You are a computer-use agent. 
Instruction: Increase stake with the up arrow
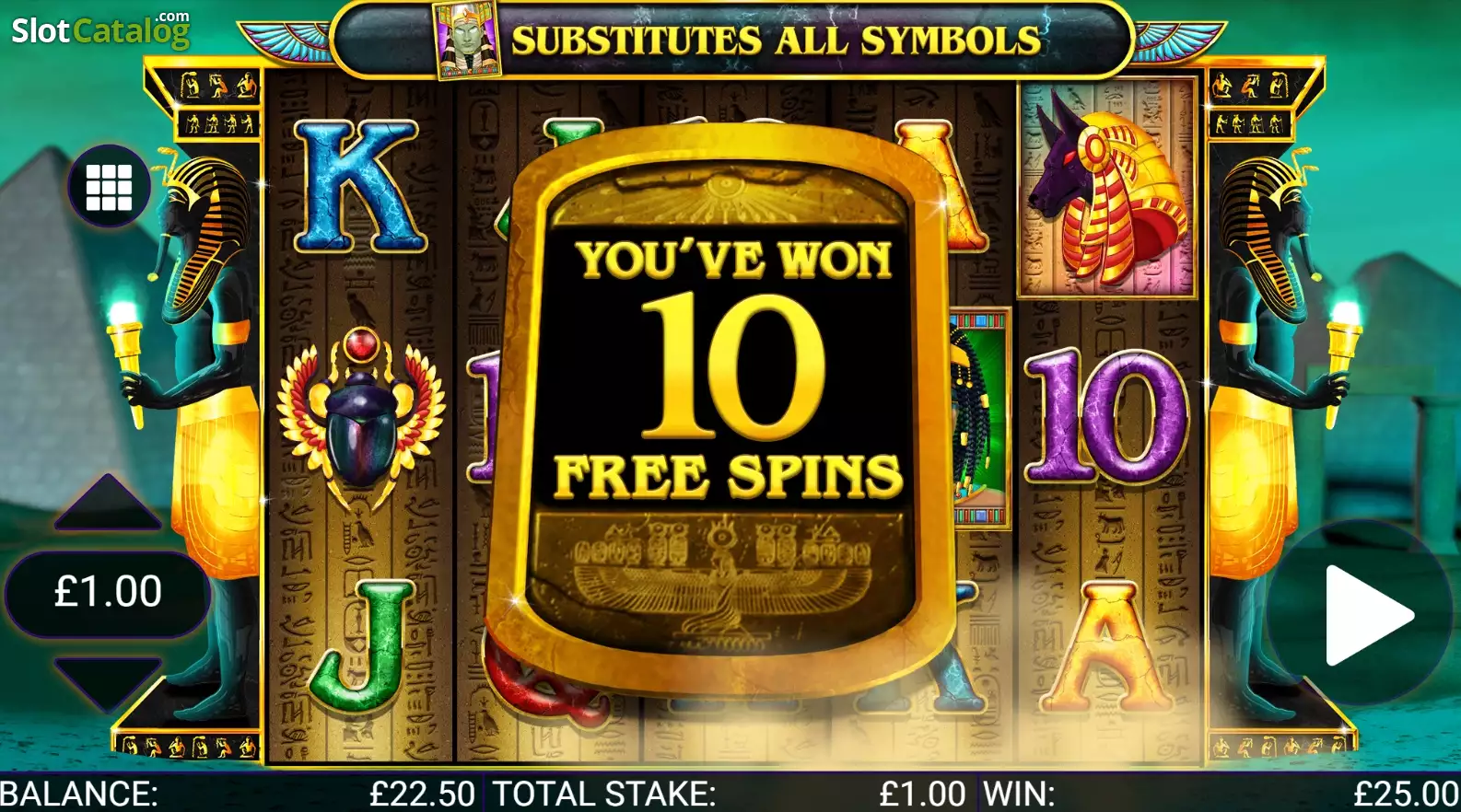click(x=108, y=503)
